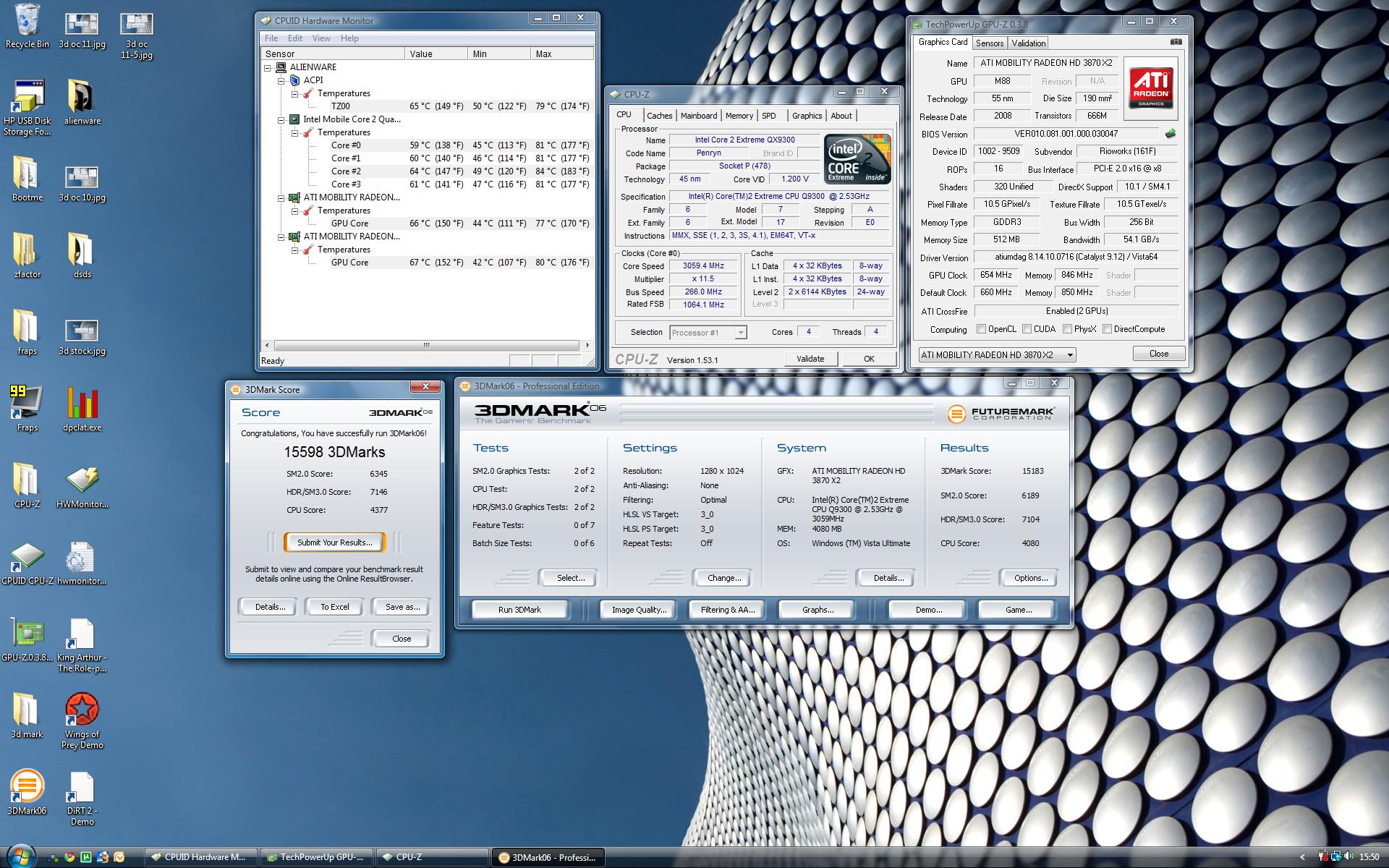Click the To Excel button
1389x868 pixels.
[x=335, y=607]
